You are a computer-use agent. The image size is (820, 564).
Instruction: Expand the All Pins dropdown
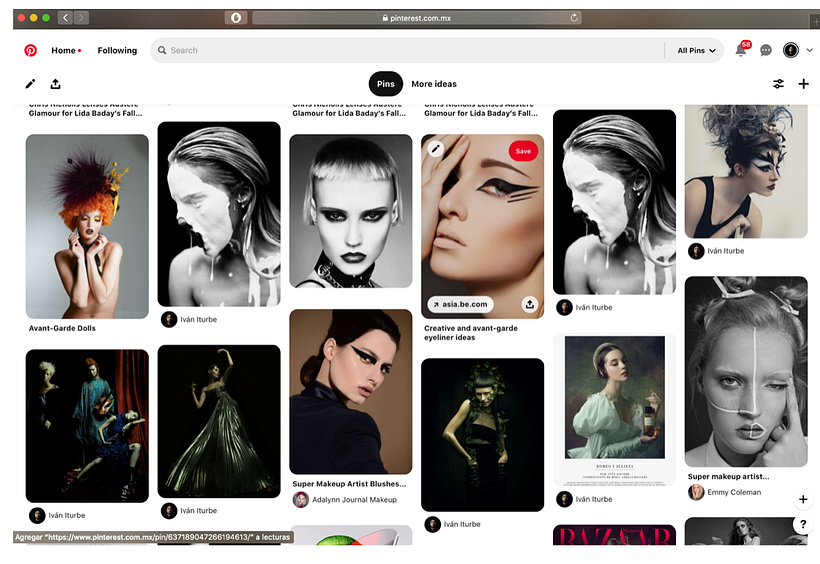[x=697, y=50]
